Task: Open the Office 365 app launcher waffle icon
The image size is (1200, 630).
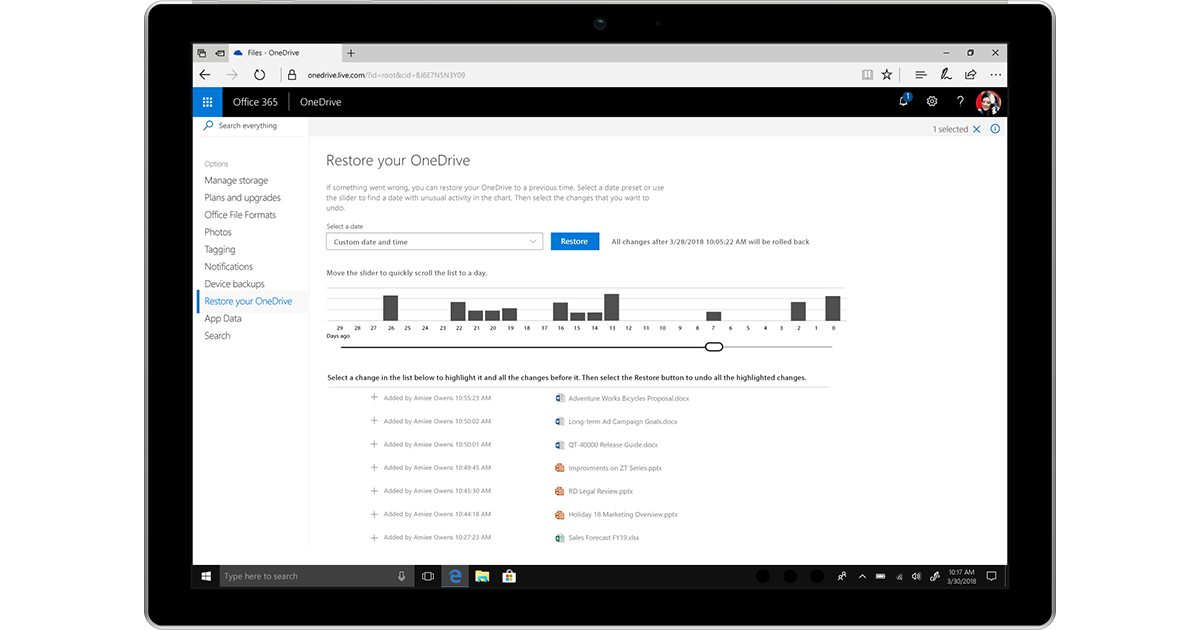Action: (x=206, y=101)
